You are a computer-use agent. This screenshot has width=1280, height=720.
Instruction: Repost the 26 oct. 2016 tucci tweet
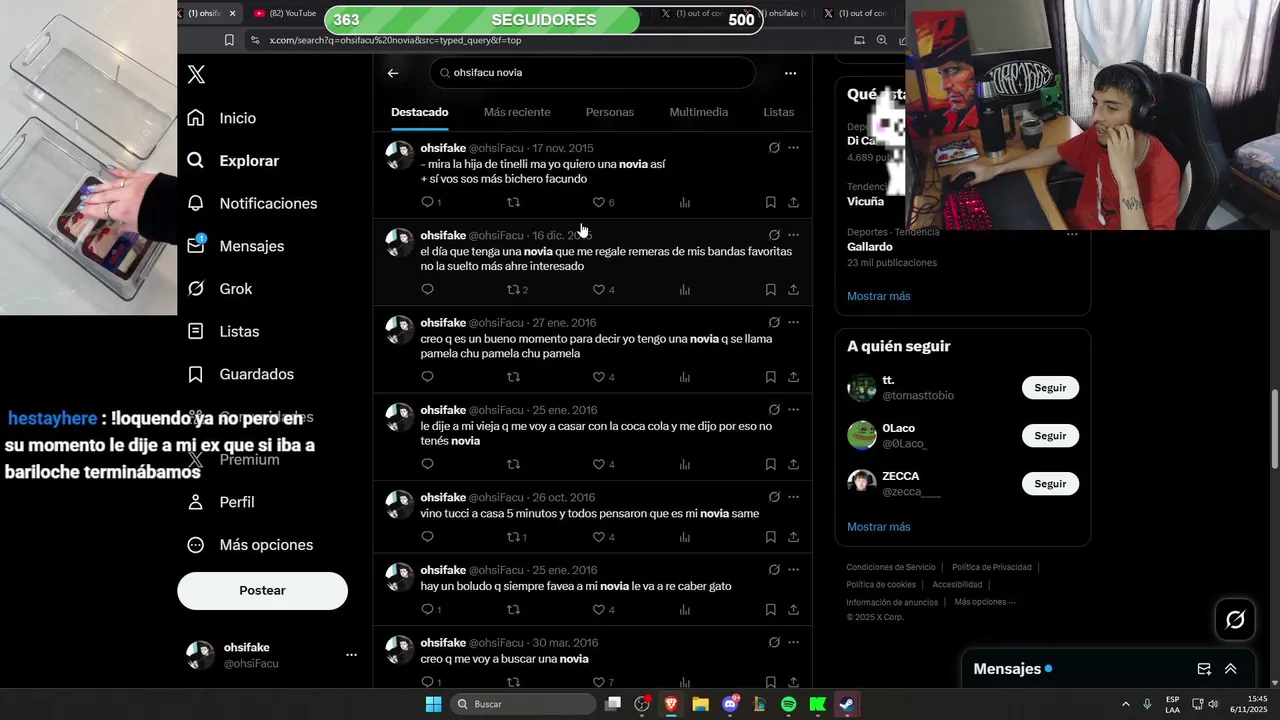tap(513, 537)
